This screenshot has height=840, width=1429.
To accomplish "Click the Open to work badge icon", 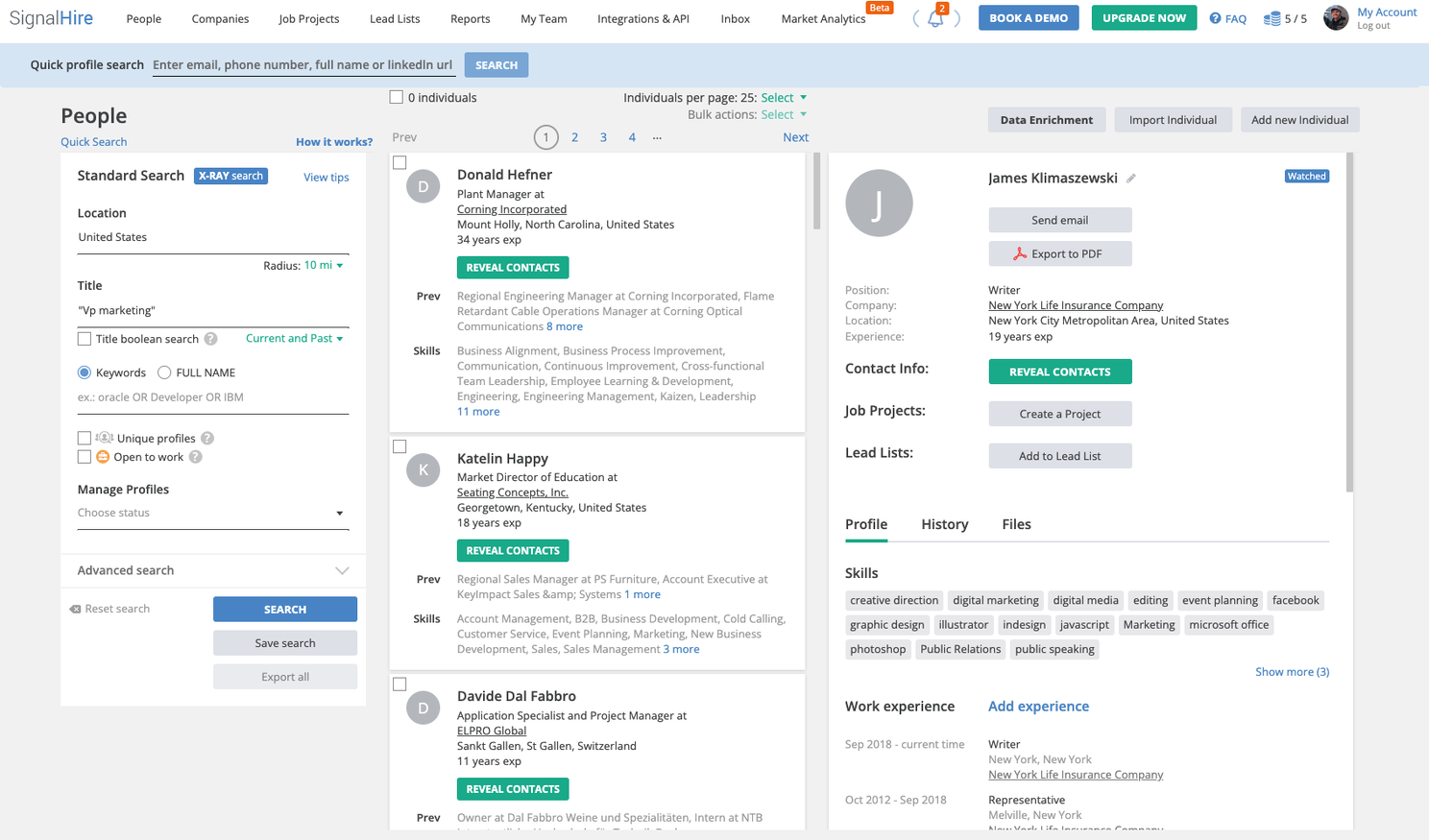I will tap(103, 457).
